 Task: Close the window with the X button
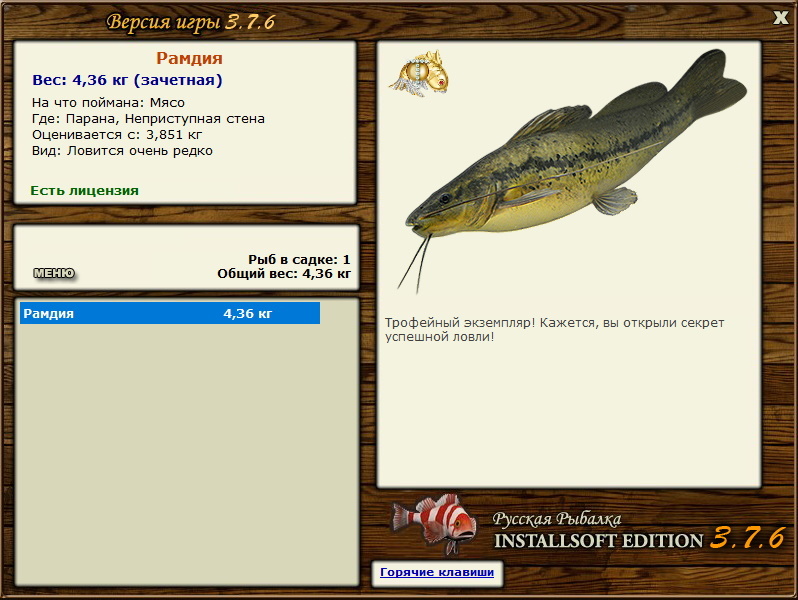click(x=780, y=18)
